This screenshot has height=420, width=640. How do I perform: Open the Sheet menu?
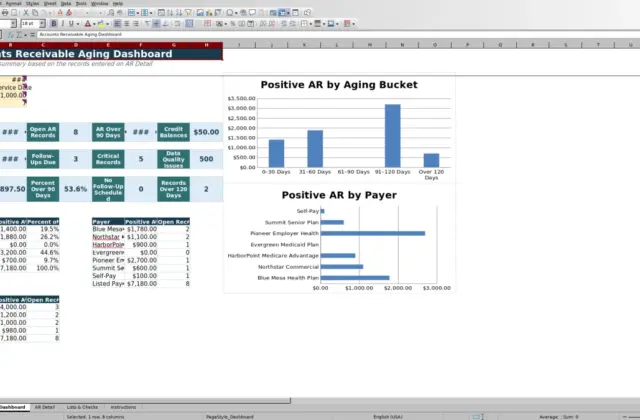point(50,3)
